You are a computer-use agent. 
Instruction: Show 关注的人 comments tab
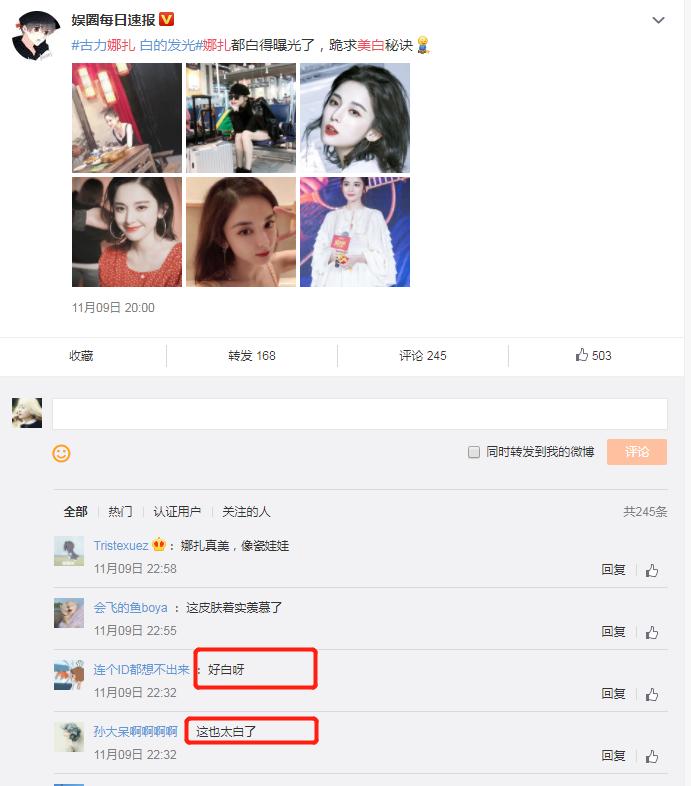tap(246, 511)
